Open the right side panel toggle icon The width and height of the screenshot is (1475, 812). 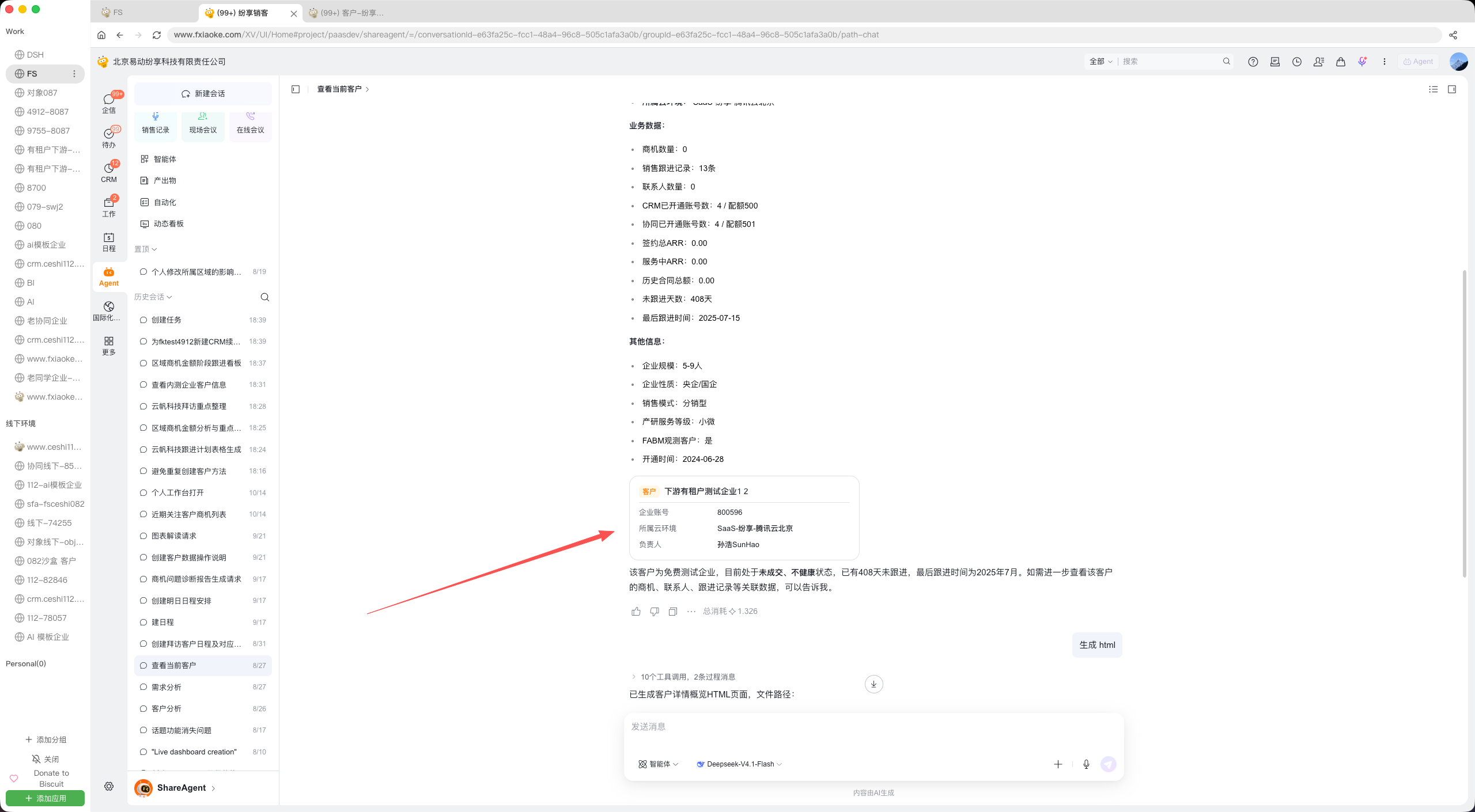click(x=1452, y=89)
